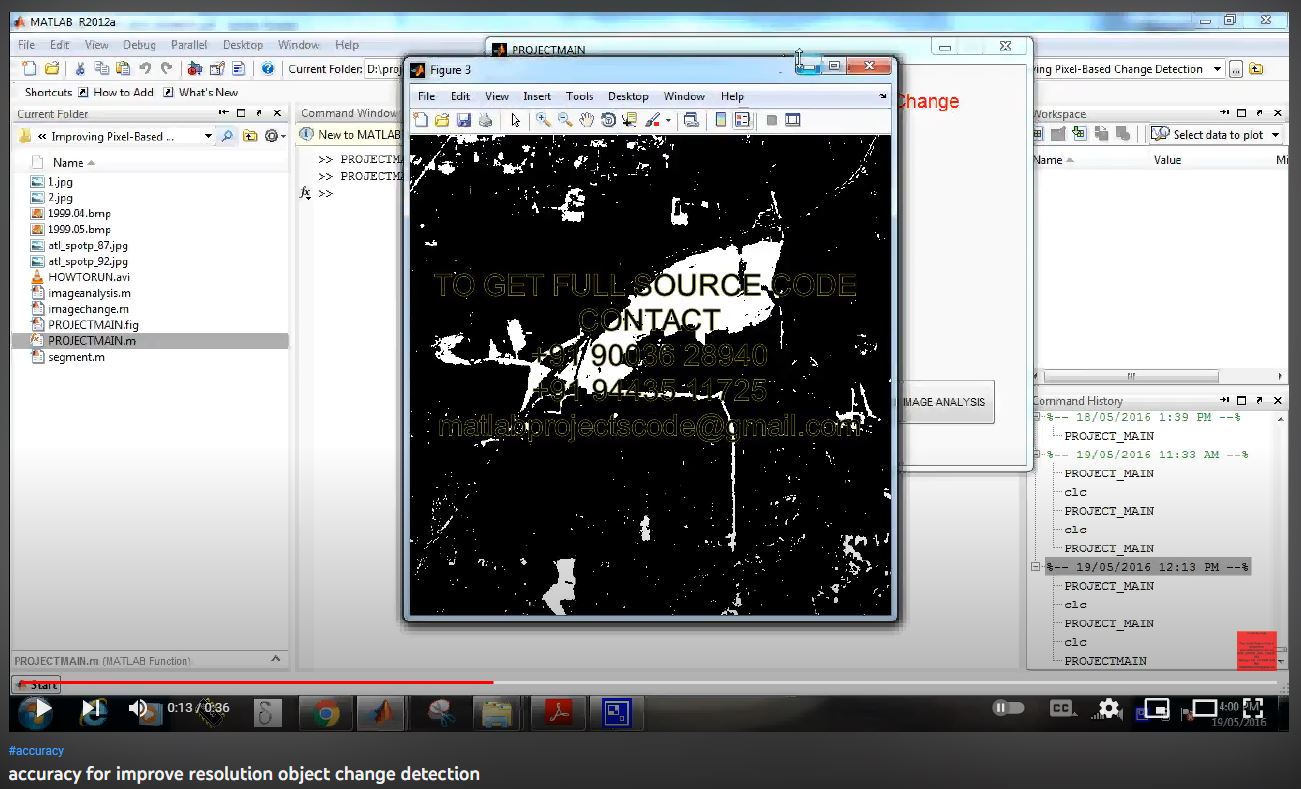Image resolution: width=1301 pixels, height=789 pixels.
Task: Click the Cut icon in MATLAB toolbar
Action: tap(80, 69)
